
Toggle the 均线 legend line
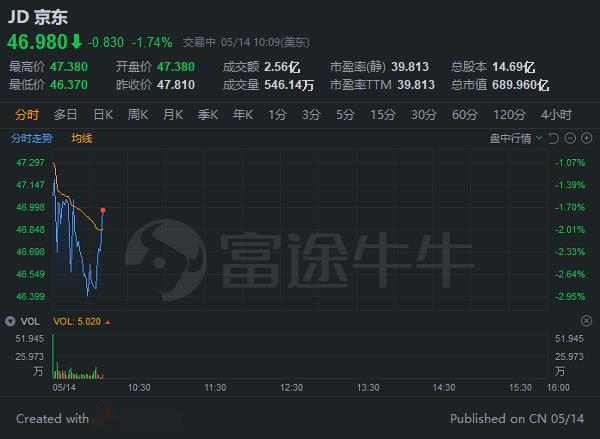coord(82,138)
